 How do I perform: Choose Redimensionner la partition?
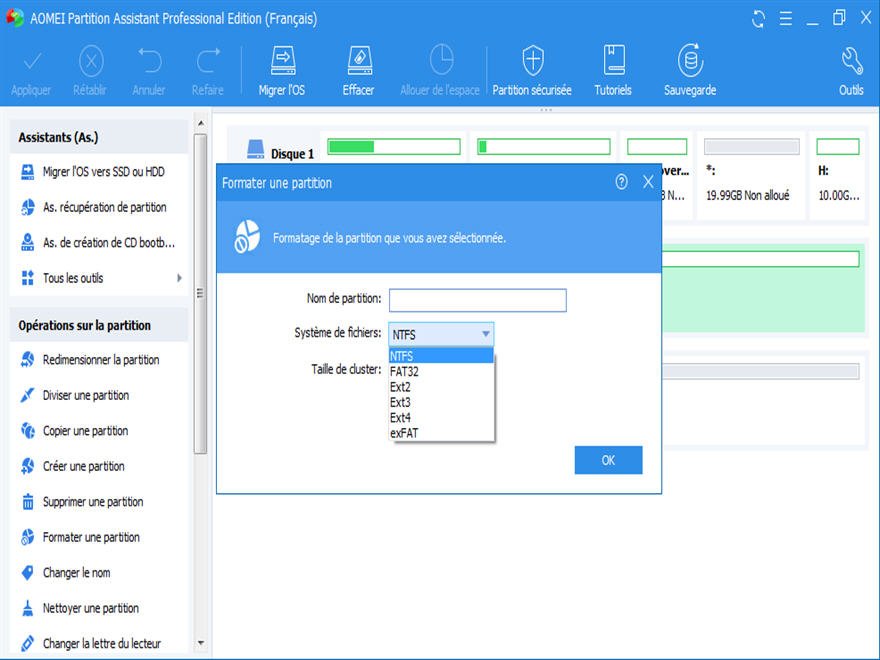coord(99,360)
